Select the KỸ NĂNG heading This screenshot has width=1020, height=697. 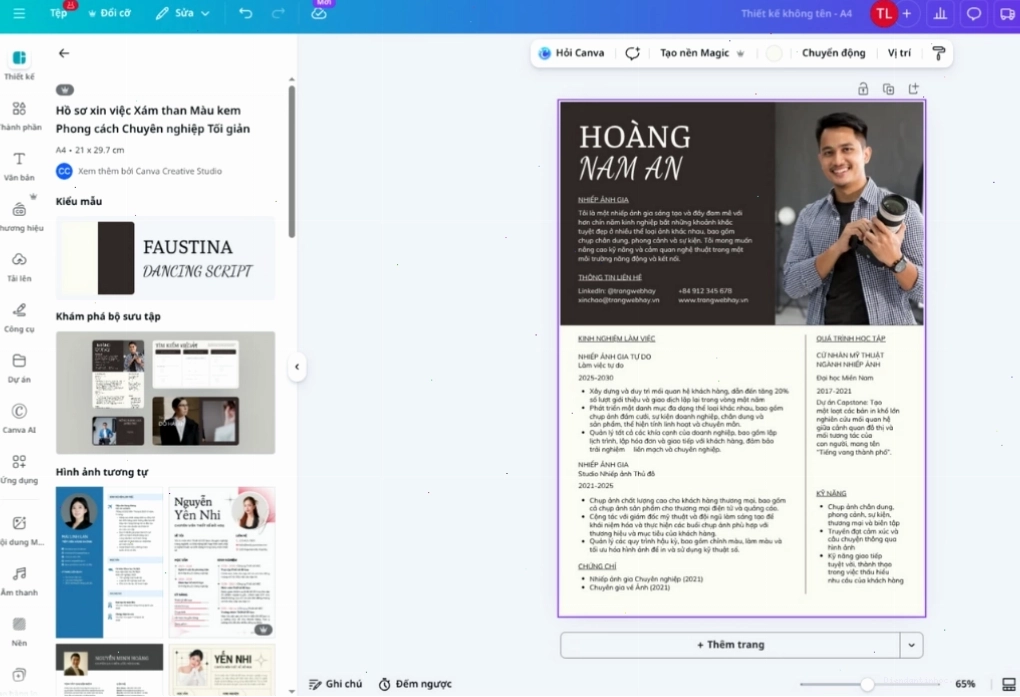tap(831, 493)
